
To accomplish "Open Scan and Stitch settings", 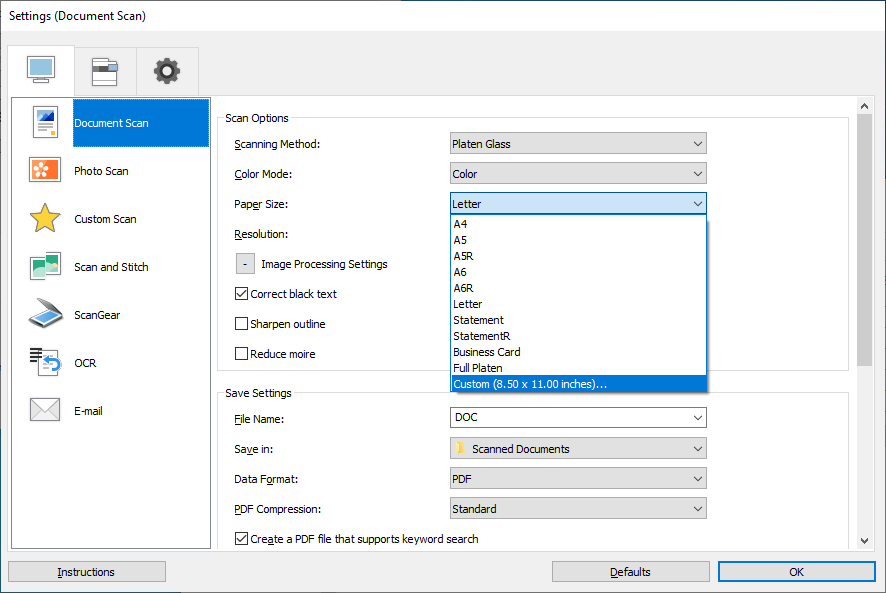I will (x=45, y=267).
